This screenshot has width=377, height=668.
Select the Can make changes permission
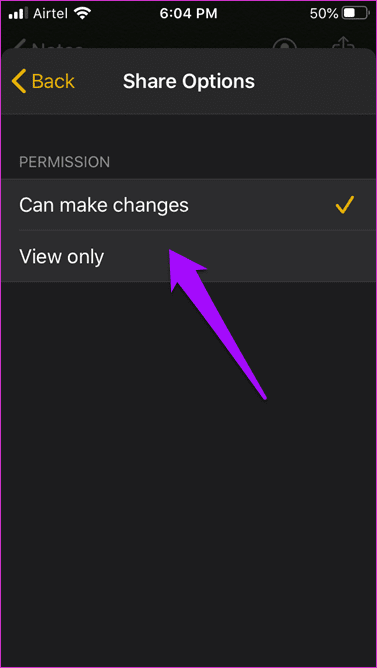188,205
